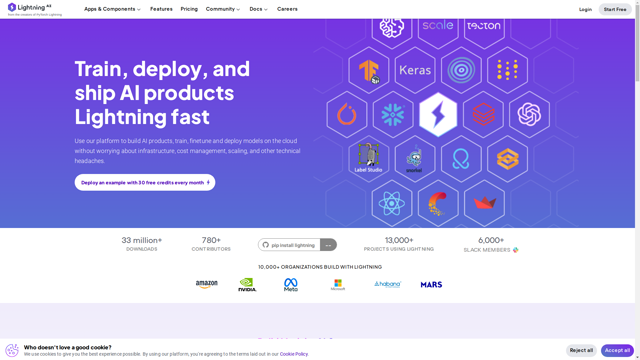Click the white Lightning bolt hexagon
Image resolution: width=640 pixels, height=360 pixels.
(438, 114)
